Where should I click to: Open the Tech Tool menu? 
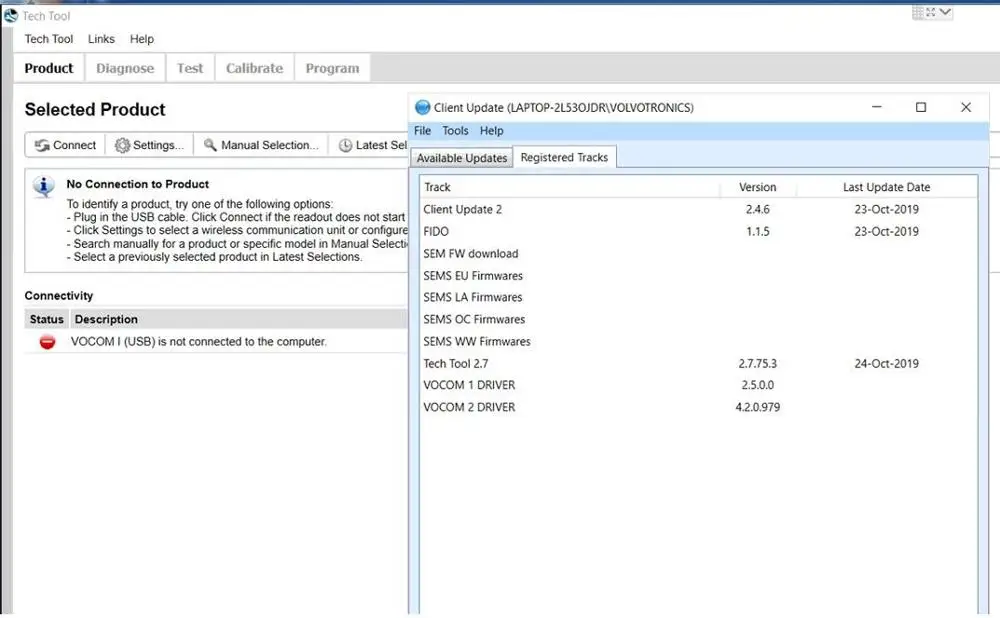[x=49, y=39]
